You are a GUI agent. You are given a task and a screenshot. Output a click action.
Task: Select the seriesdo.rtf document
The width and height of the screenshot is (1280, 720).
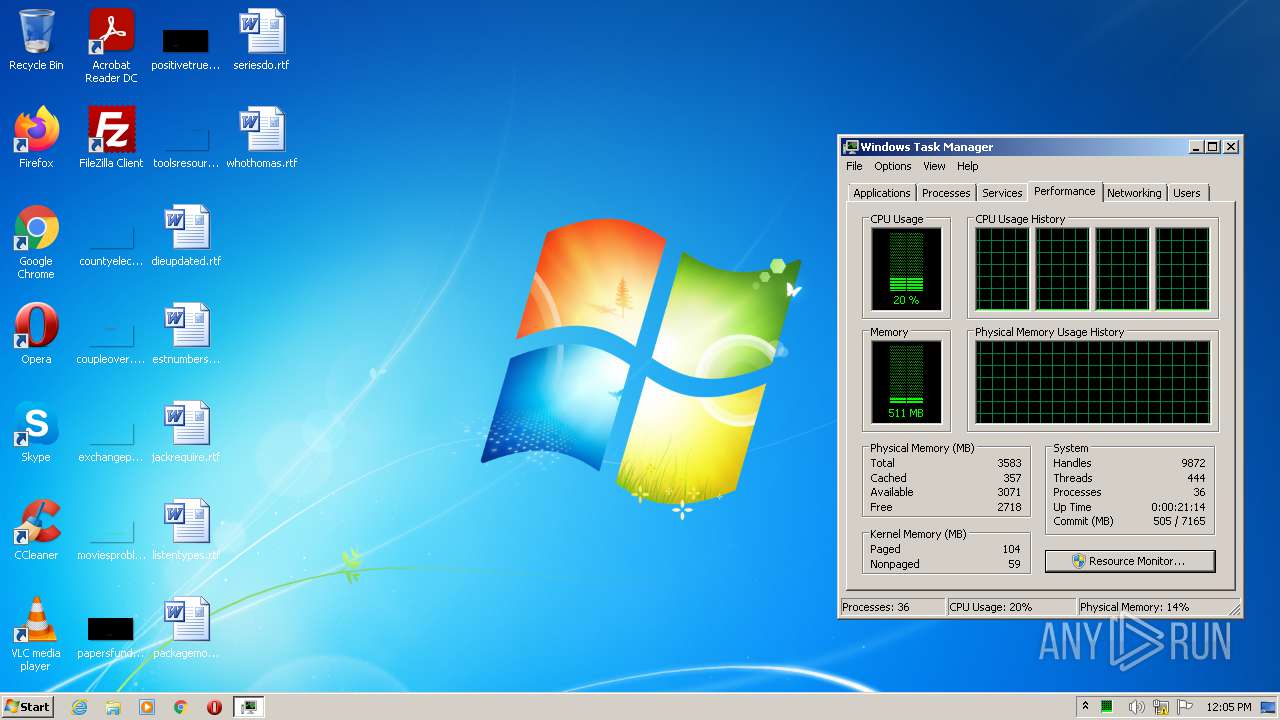point(261,40)
